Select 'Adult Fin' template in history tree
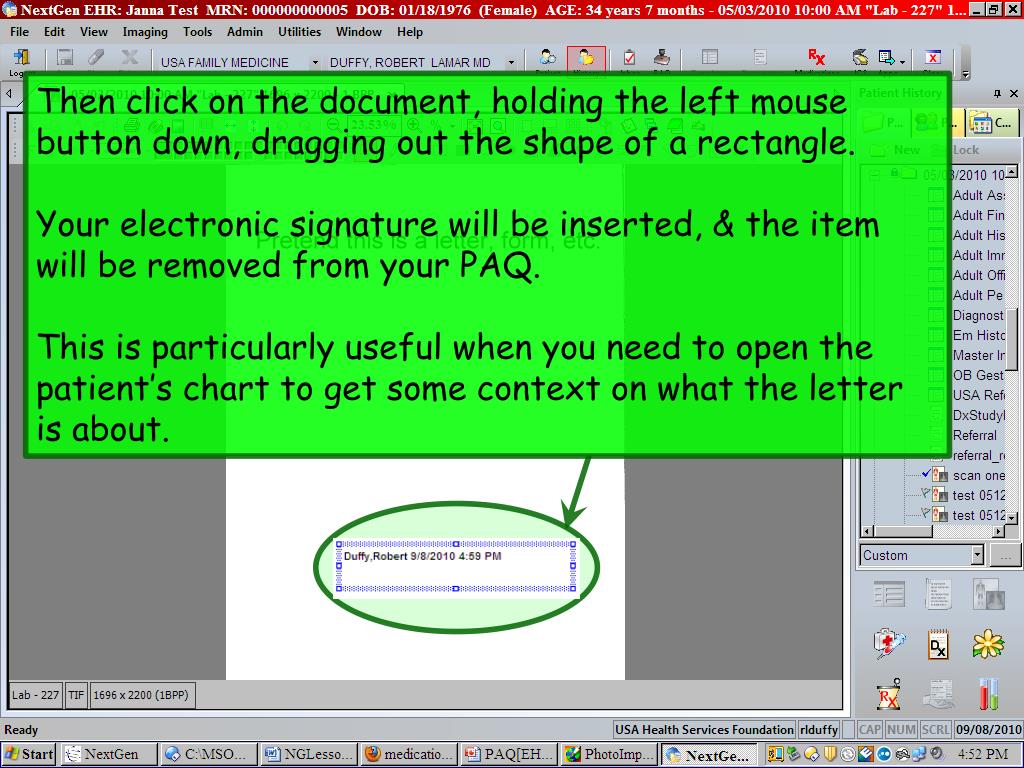Screen dimensions: 1024x768 pyautogui.click(x=978, y=215)
